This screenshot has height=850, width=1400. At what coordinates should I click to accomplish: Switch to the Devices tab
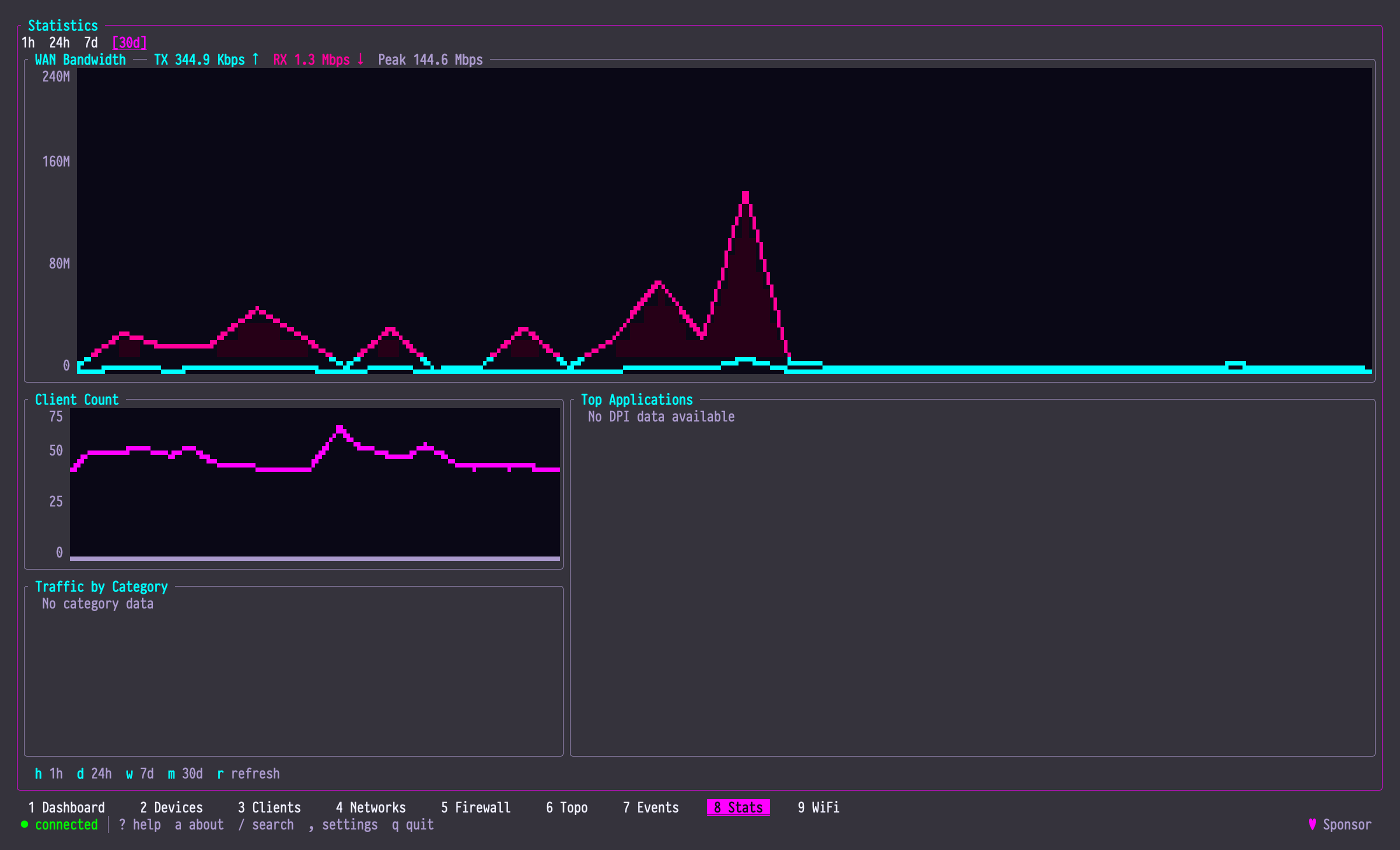(171, 807)
